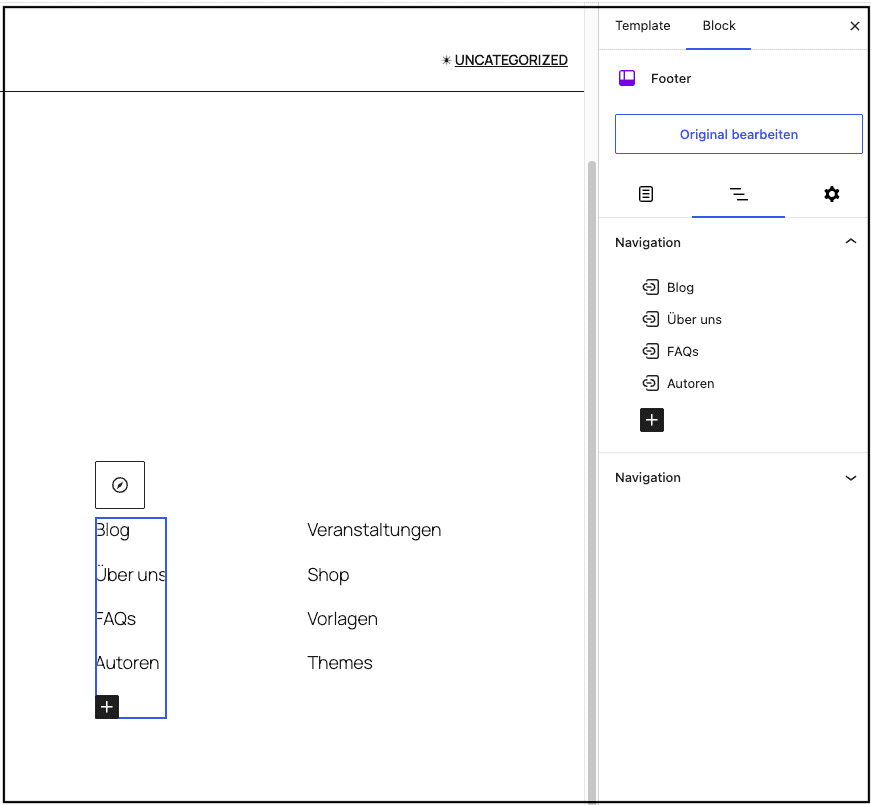Click link icon beside sidebar Blog

click(x=650, y=287)
